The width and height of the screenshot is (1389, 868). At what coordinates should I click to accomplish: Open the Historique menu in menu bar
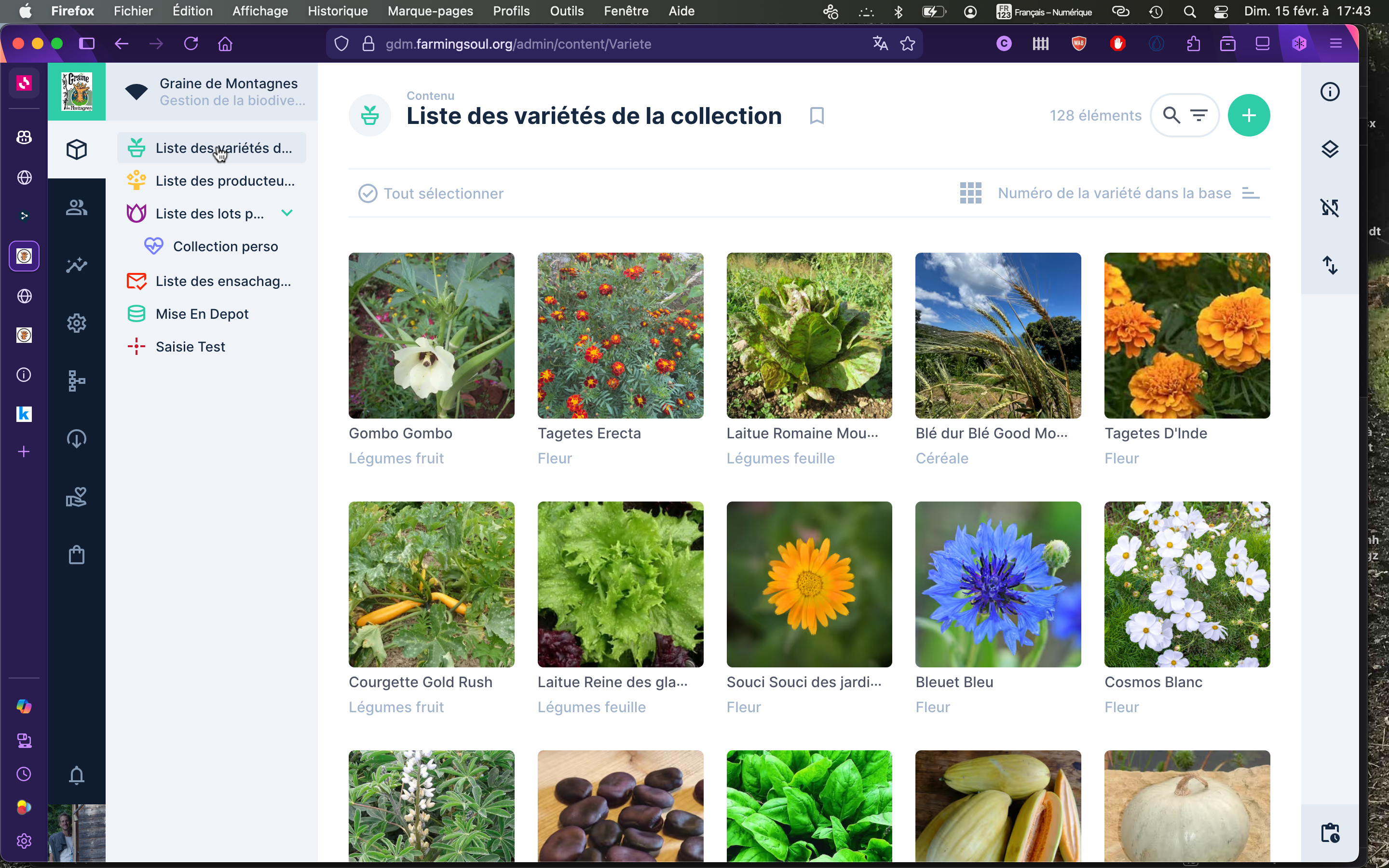tap(338, 11)
